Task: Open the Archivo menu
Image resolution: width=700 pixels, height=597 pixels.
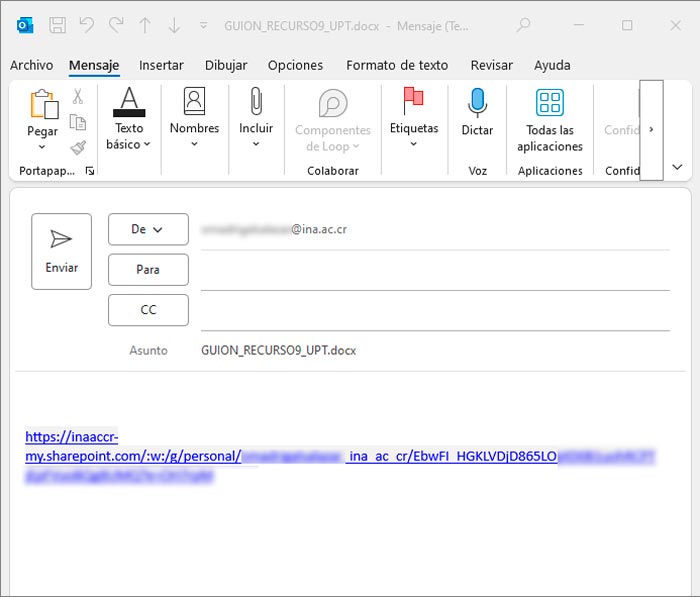Action: pyautogui.click(x=31, y=65)
